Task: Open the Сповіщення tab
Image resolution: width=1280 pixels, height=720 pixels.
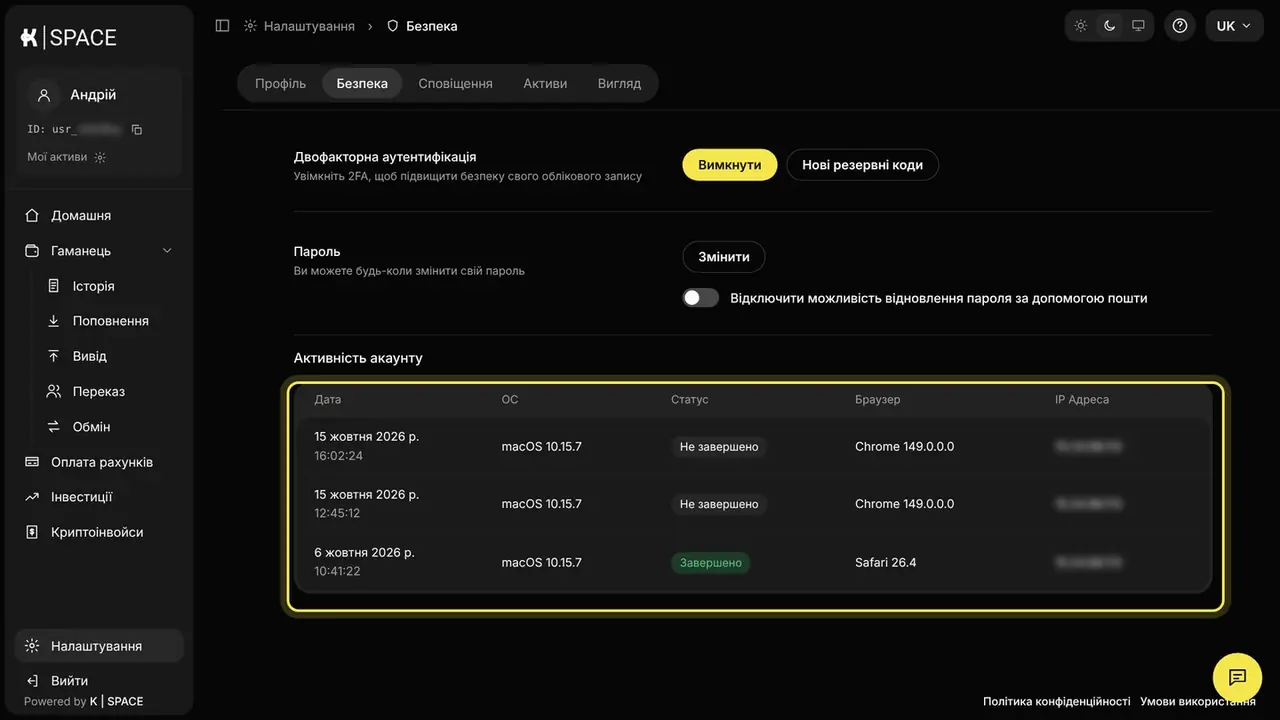Action: (455, 84)
